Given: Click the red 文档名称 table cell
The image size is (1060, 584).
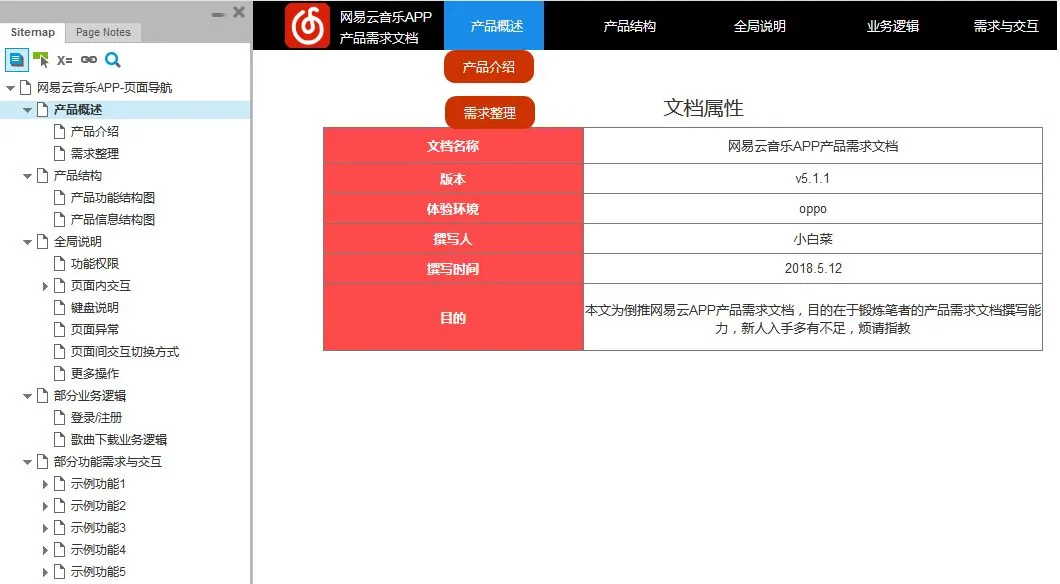Looking at the screenshot, I should 453,146.
